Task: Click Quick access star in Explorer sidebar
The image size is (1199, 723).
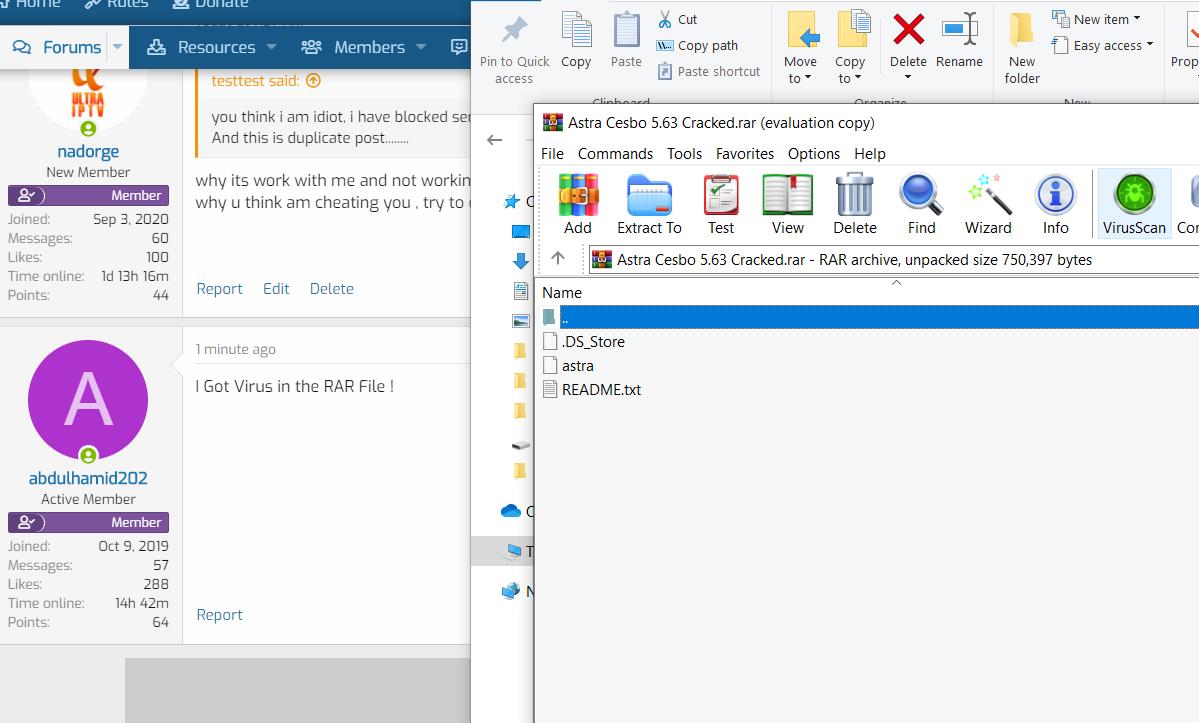Action: pos(511,201)
